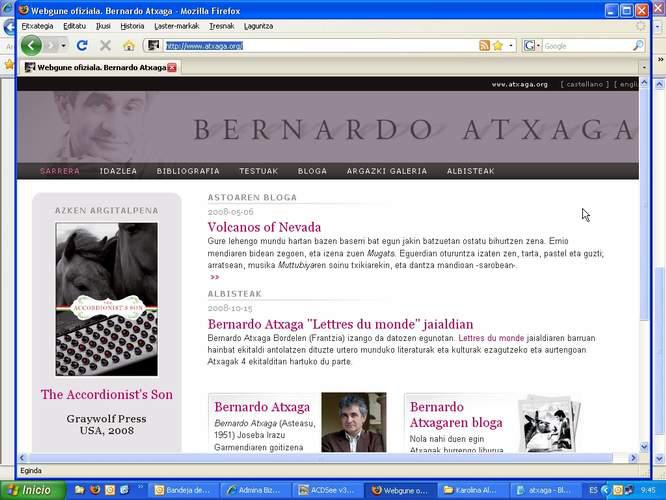This screenshot has height=500, width=666.
Task: Launch Firefox from the quick launch bar
Action: pyautogui.click(x=94, y=490)
